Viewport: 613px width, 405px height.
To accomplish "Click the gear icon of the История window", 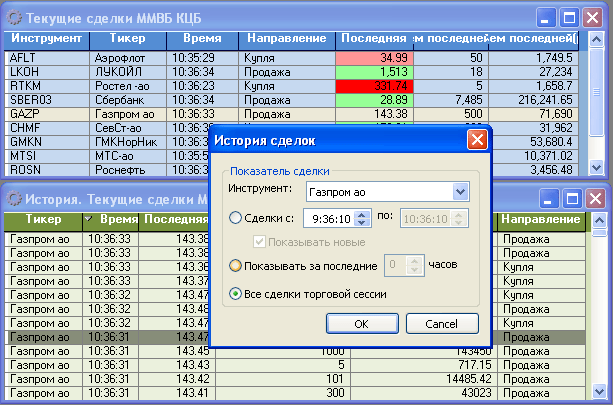I will click(15, 199).
